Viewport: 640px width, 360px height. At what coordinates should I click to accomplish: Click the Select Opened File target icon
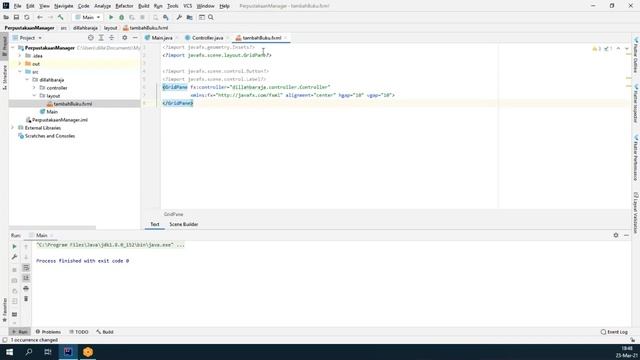coord(91,38)
